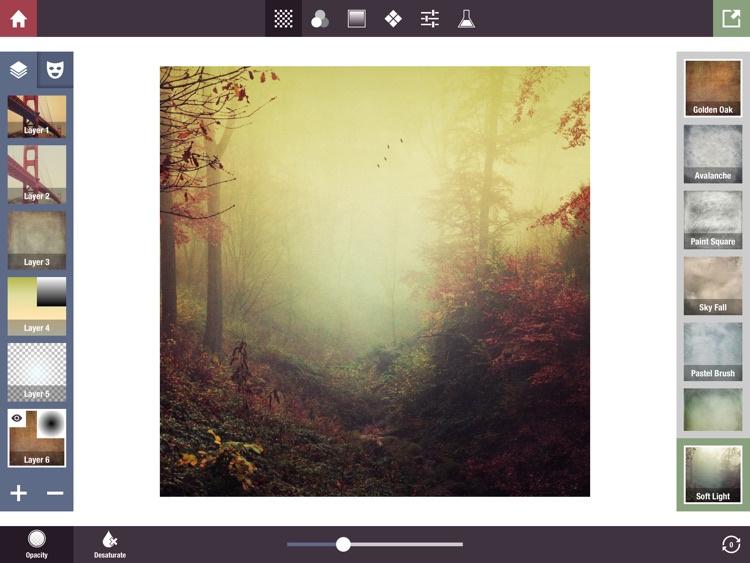Screen dimensions: 750x563
Task: Open the three-circles blend mode tool
Action: pyautogui.click(x=320, y=19)
